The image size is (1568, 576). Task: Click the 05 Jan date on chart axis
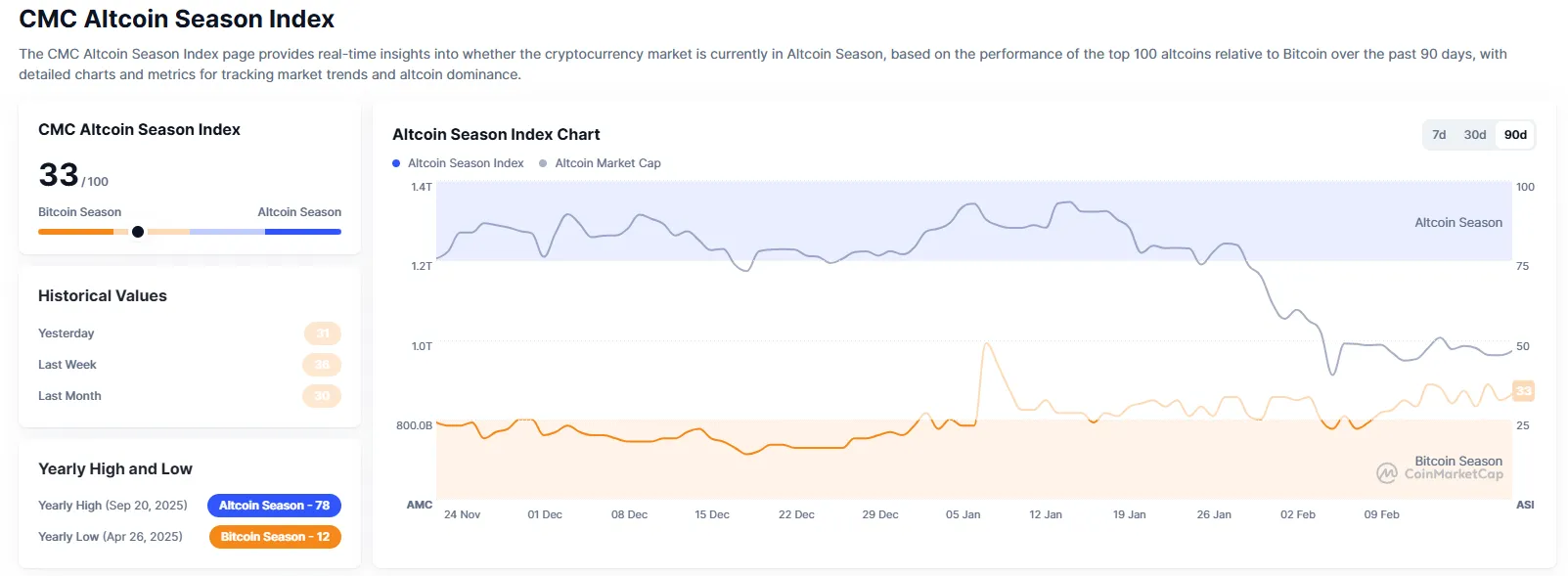pyautogui.click(x=963, y=514)
